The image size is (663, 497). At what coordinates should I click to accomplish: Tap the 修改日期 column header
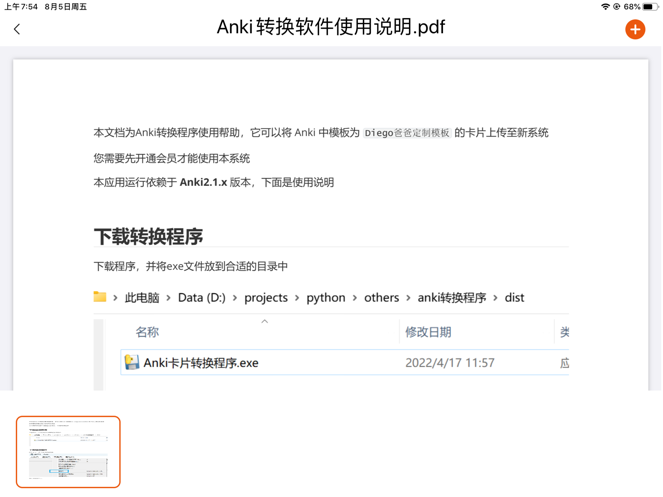pos(428,332)
